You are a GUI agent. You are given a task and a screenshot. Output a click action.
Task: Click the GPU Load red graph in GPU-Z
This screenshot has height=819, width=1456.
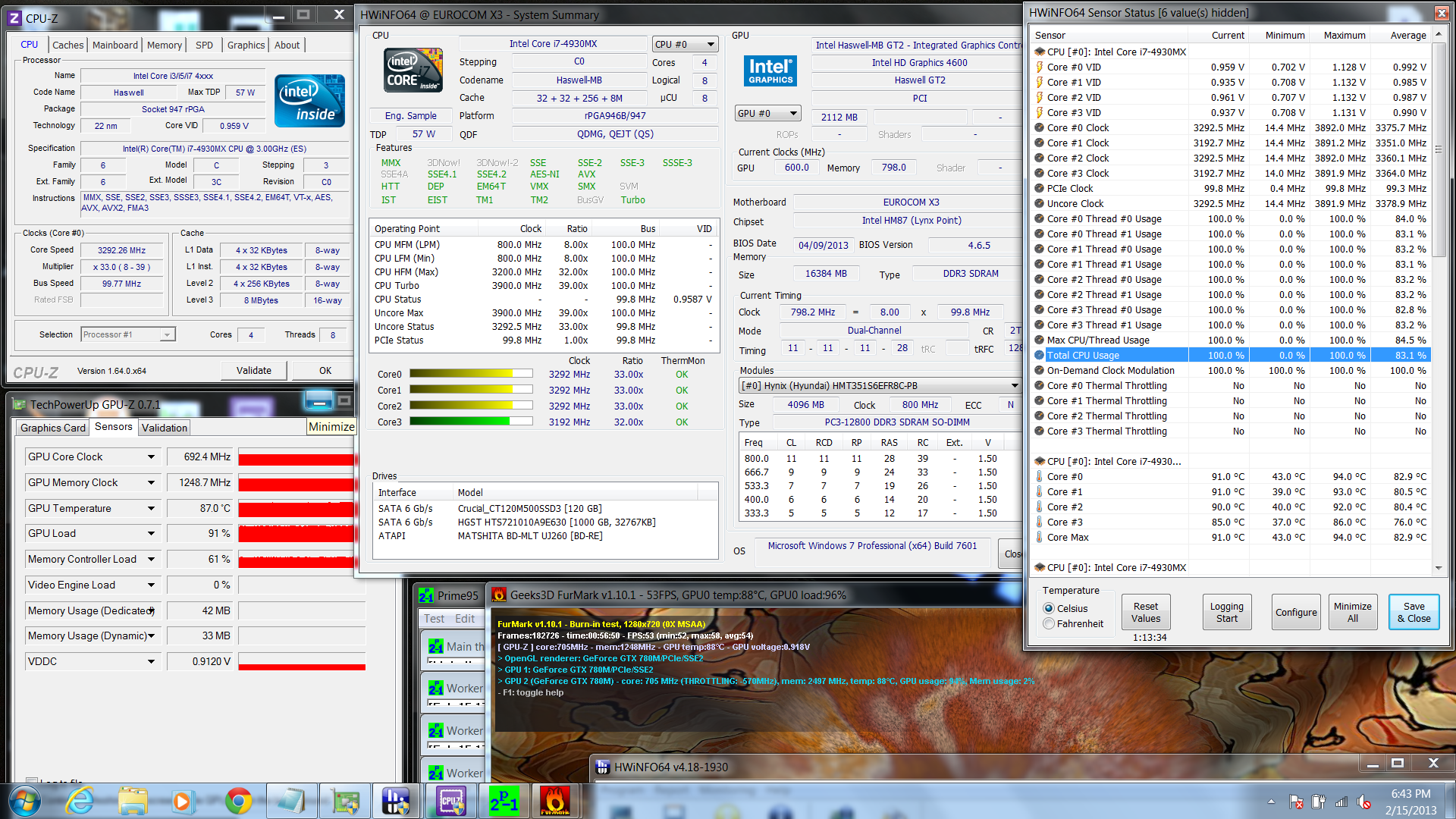point(297,534)
